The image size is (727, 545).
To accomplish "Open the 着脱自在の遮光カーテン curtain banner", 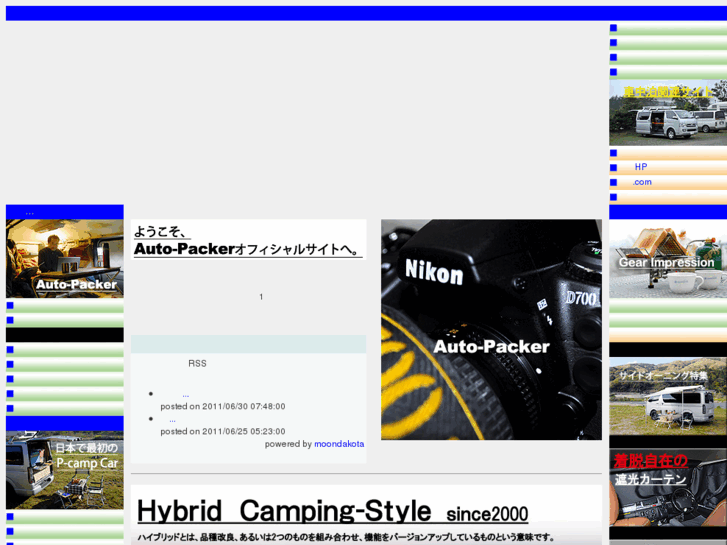I will pos(668,487).
